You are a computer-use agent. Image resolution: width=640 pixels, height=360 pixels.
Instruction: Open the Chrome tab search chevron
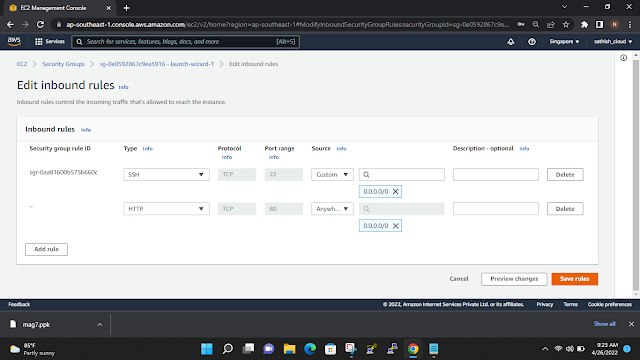point(564,7)
